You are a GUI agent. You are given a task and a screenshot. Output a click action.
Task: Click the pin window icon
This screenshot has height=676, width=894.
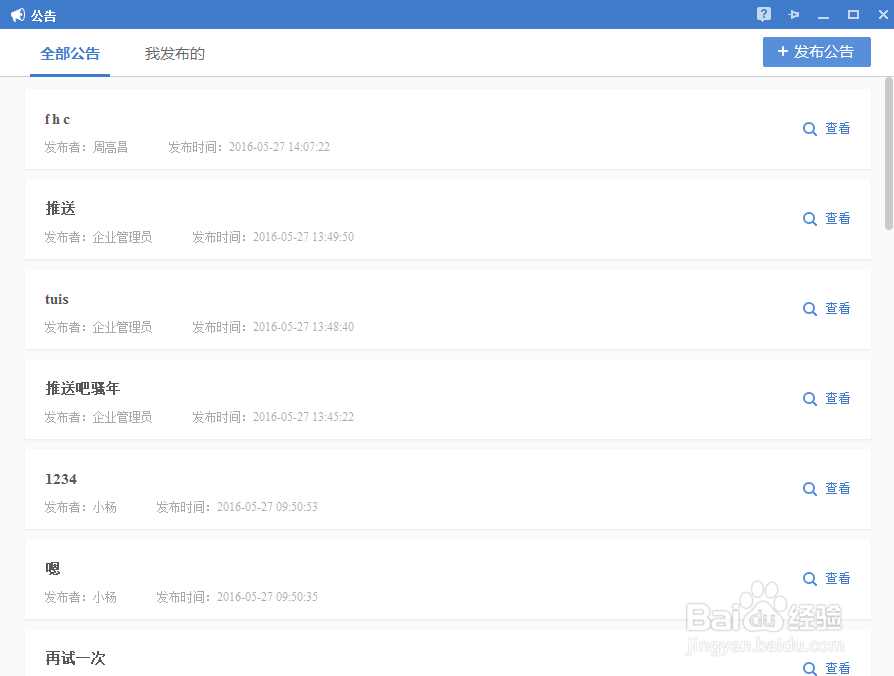[x=794, y=15]
